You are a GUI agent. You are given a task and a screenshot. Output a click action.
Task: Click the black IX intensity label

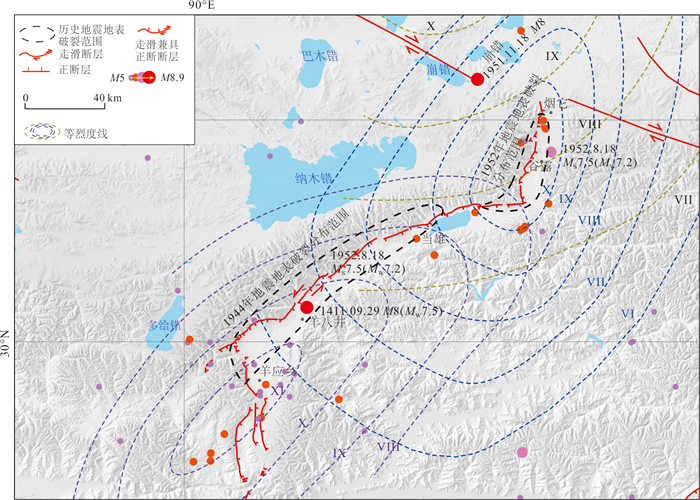click(552, 56)
